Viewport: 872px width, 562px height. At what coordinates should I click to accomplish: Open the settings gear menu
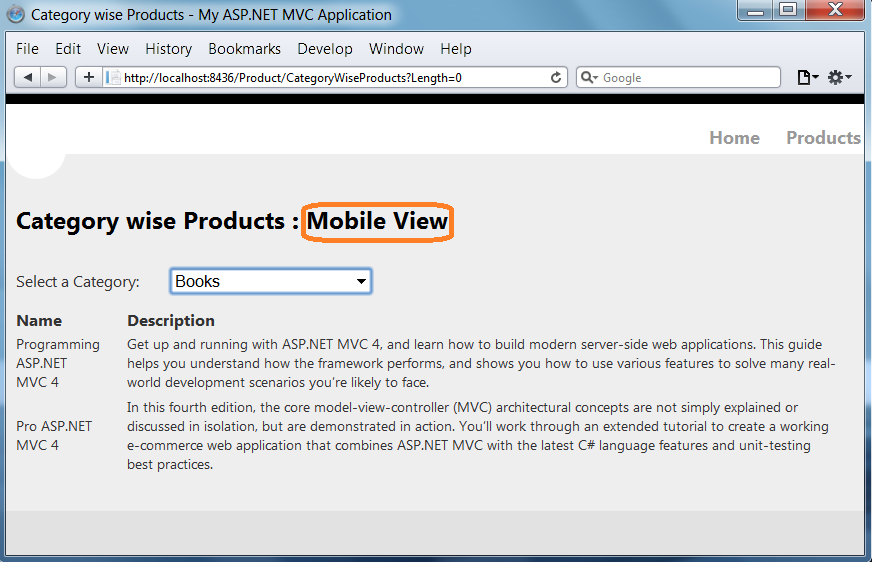coord(839,77)
